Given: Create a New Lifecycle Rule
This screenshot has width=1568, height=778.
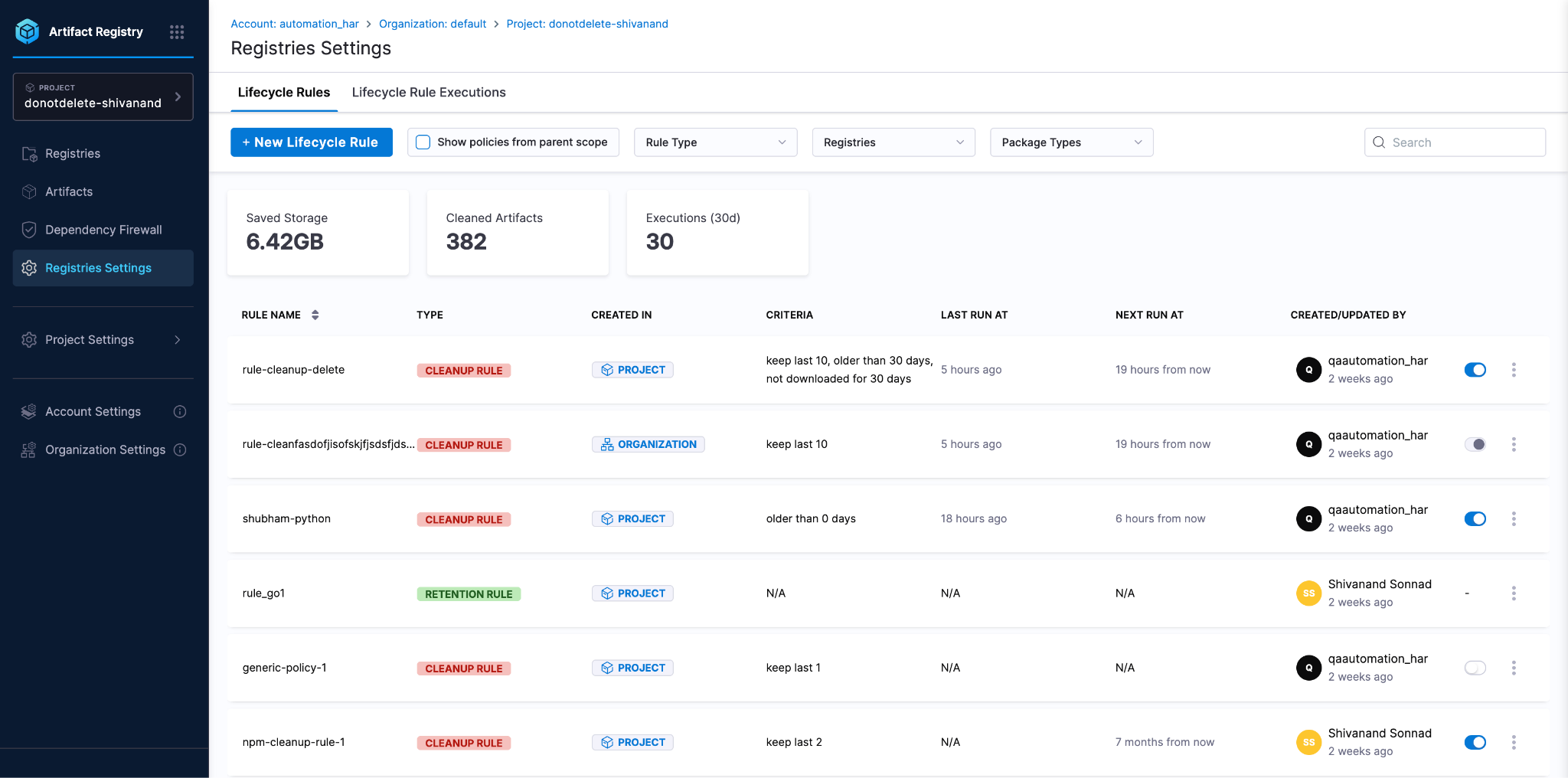Looking at the screenshot, I should pos(312,142).
